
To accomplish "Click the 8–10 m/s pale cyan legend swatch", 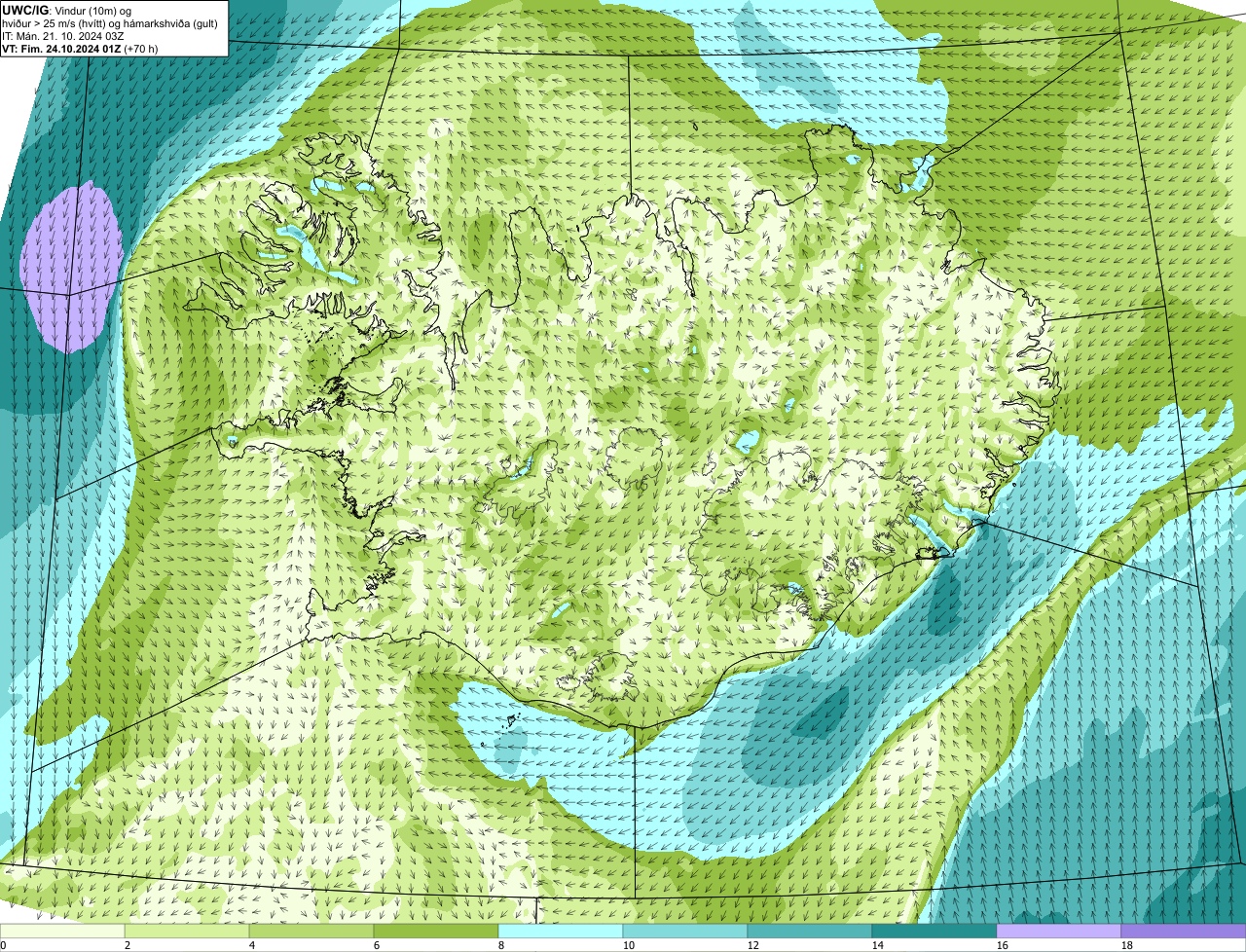I will (x=561, y=931).
